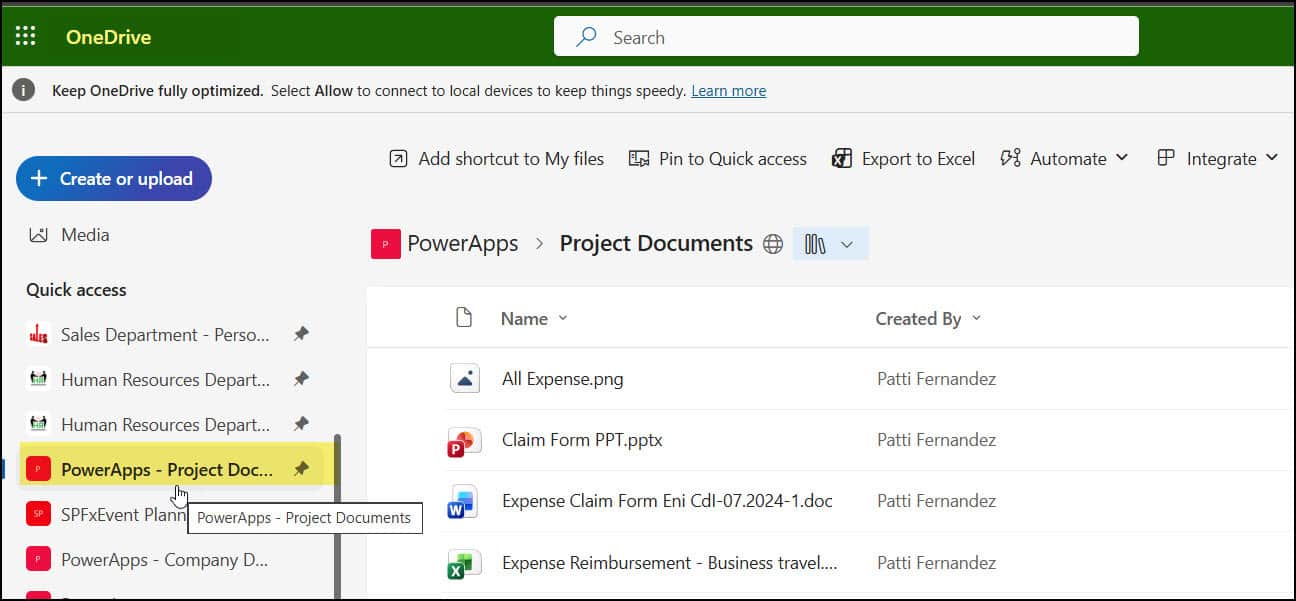1296x601 pixels.
Task: Open the Integrate dropdown menu
Action: [1217, 158]
